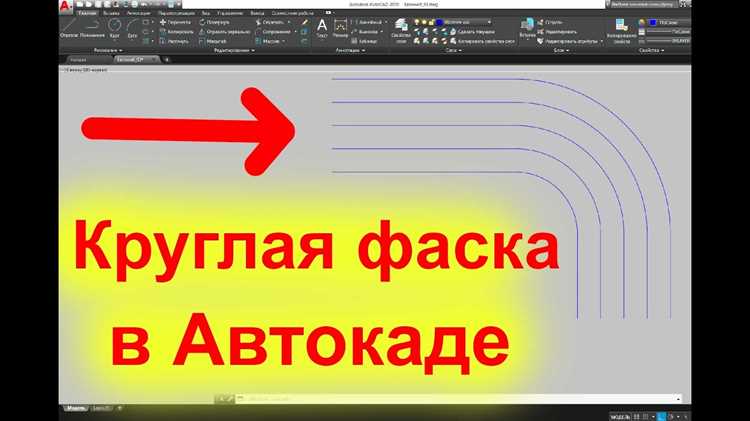Click the Повернуть (Rotate) tool

tap(214, 22)
